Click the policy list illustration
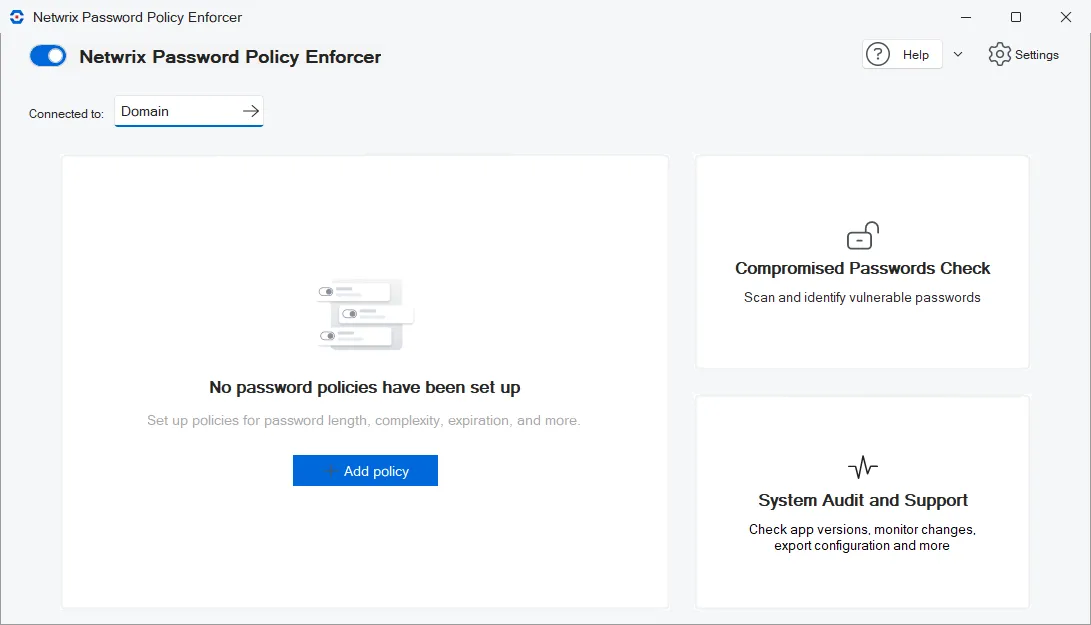Screen dimensions: 1091x625 pyautogui.click(x=365, y=314)
